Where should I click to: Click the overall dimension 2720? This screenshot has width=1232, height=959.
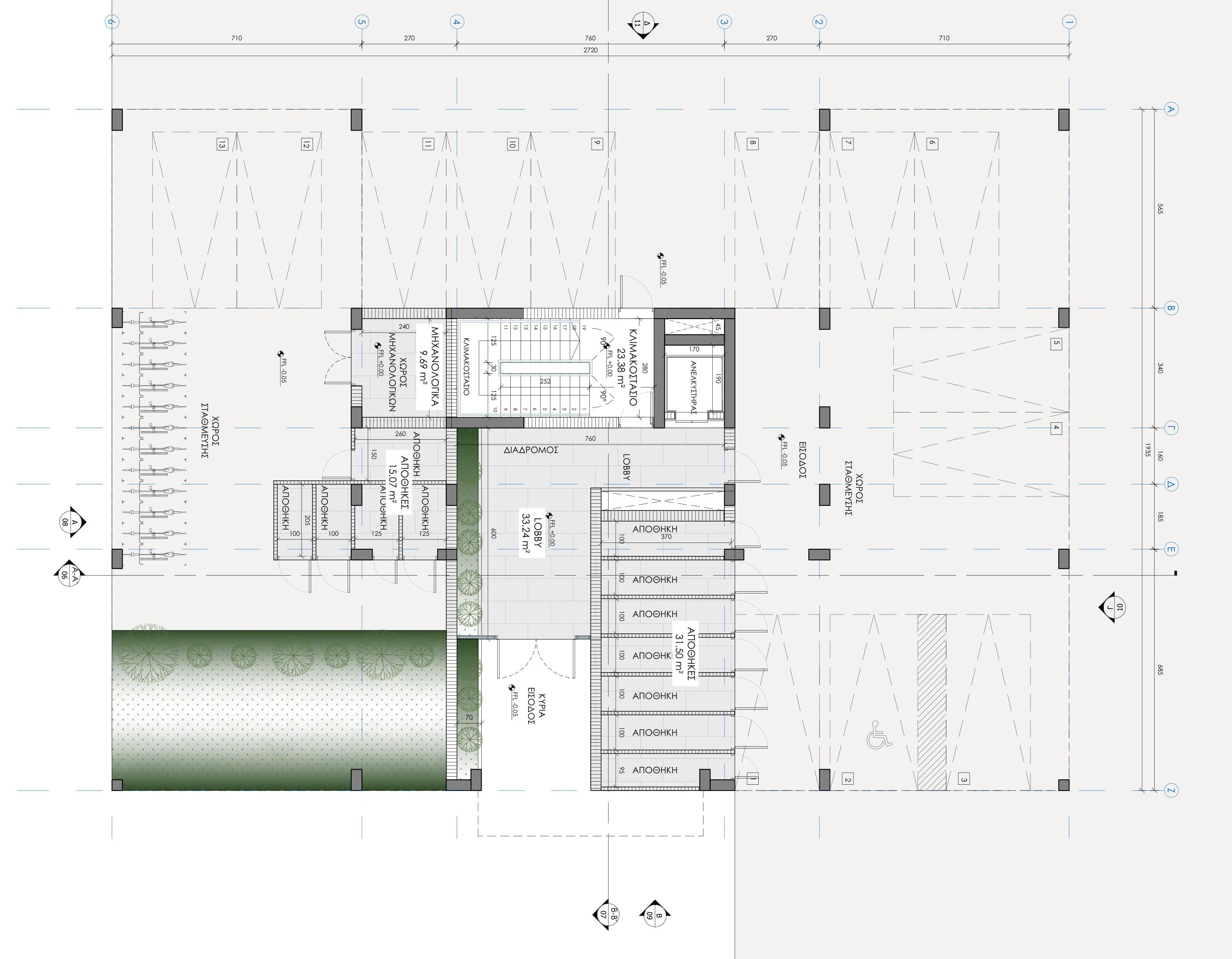click(x=591, y=50)
